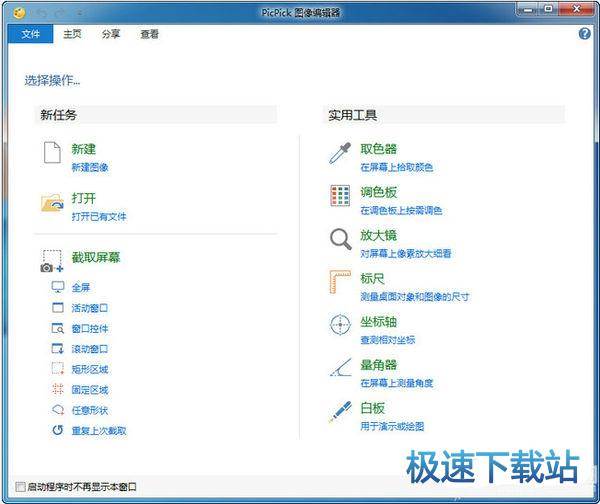Click the rectangular region capture icon
This screenshot has width=600, height=504.
[x=58, y=369]
